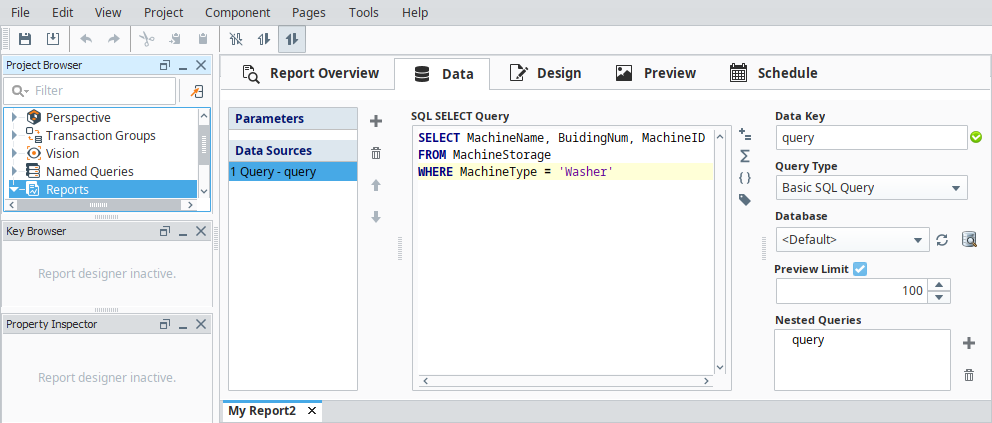Select query in Nested Queries list
This screenshot has height=423, width=992.
(808, 340)
